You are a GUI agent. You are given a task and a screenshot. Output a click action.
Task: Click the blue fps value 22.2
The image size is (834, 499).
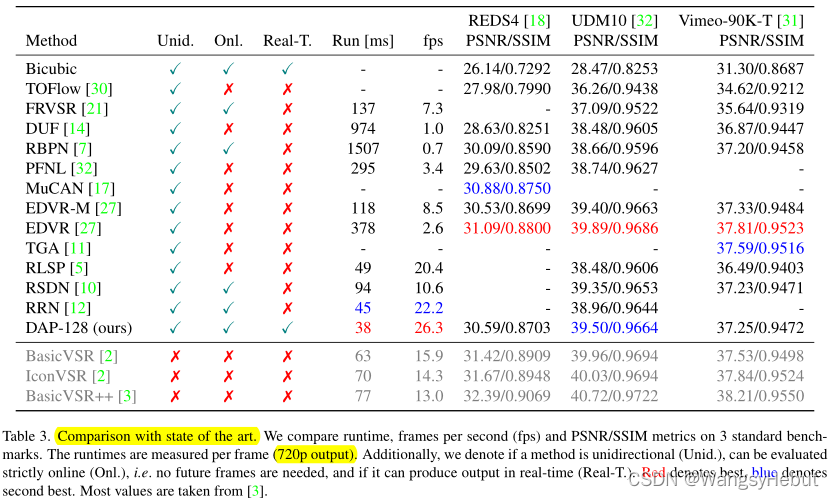click(429, 308)
